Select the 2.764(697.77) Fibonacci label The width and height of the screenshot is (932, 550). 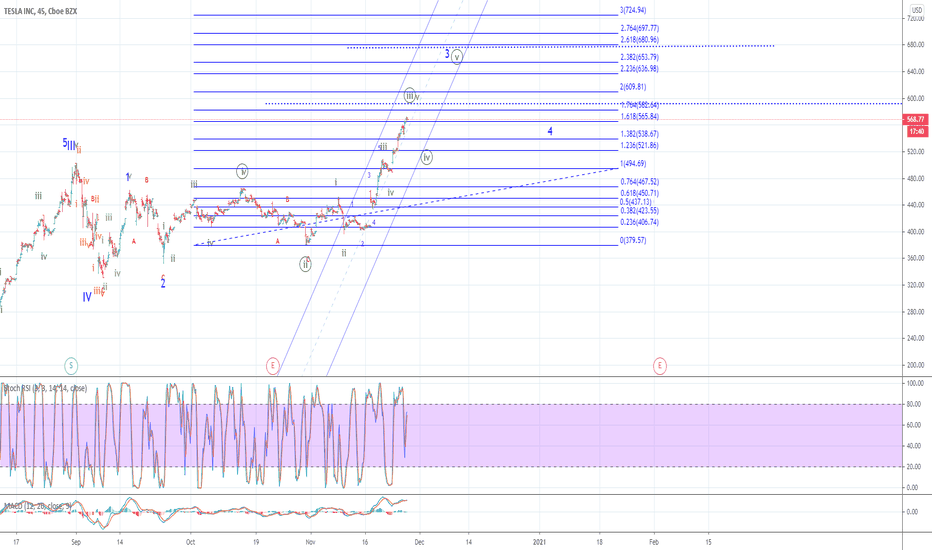click(640, 28)
